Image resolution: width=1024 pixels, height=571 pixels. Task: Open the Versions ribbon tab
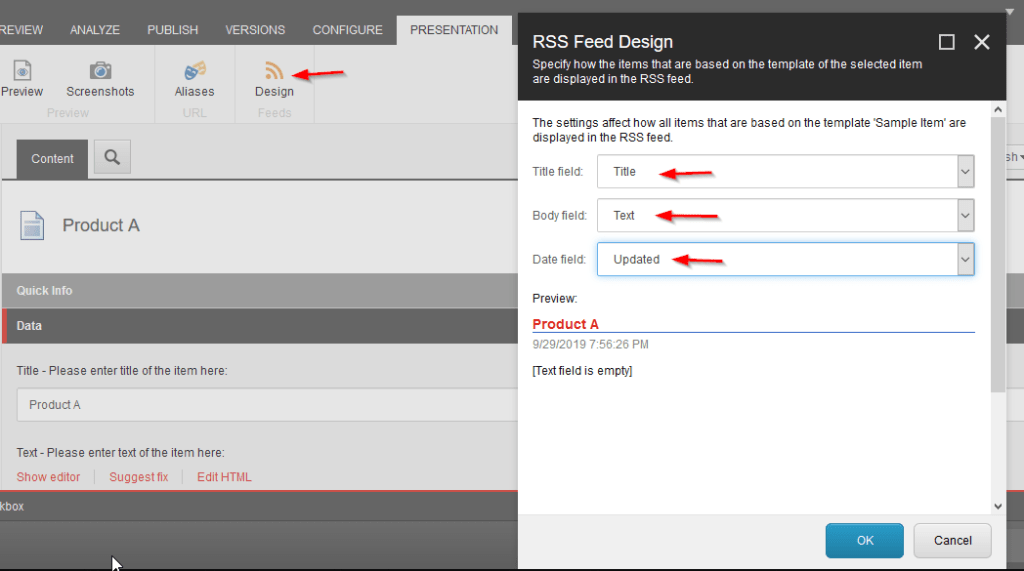click(255, 30)
